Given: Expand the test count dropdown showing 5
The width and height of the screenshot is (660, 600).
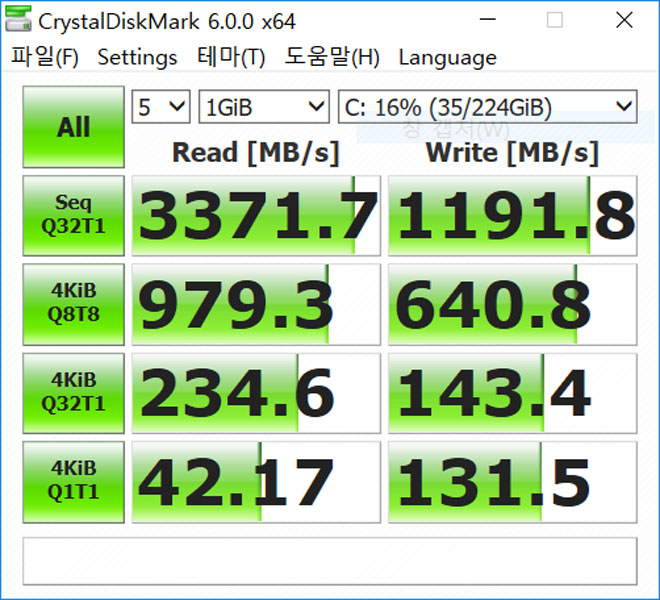Looking at the screenshot, I should point(161,107).
